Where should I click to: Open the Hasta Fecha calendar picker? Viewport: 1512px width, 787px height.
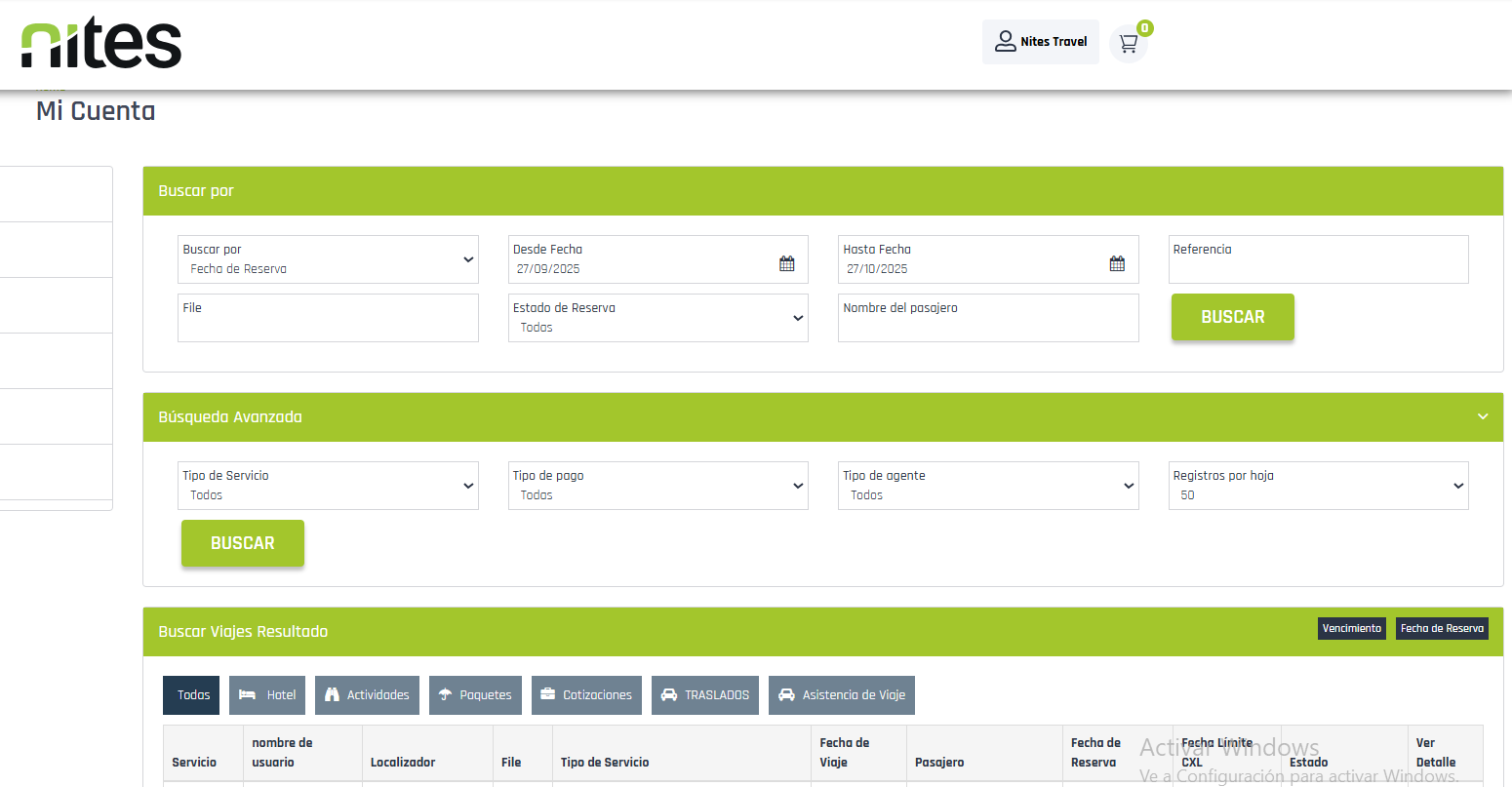click(x=1117, y=263)
